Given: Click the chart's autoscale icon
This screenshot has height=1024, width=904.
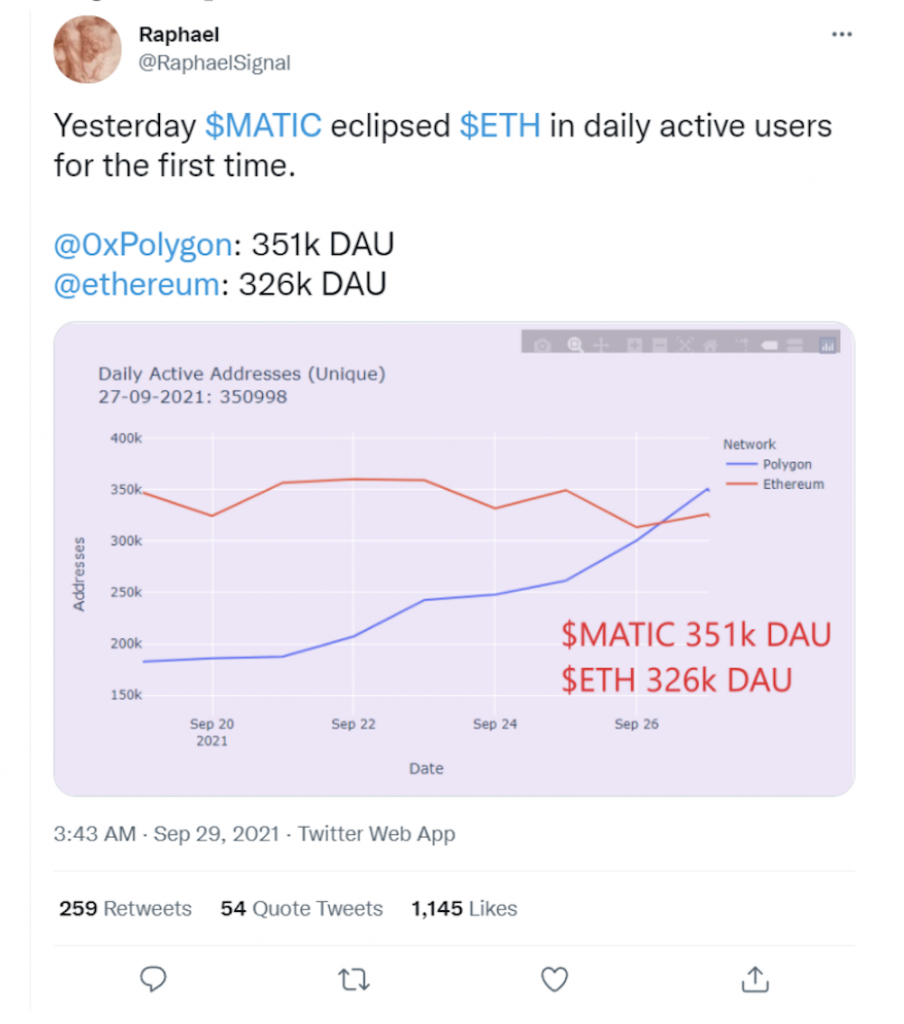Looking at the screenshot, I should (685, 344).
